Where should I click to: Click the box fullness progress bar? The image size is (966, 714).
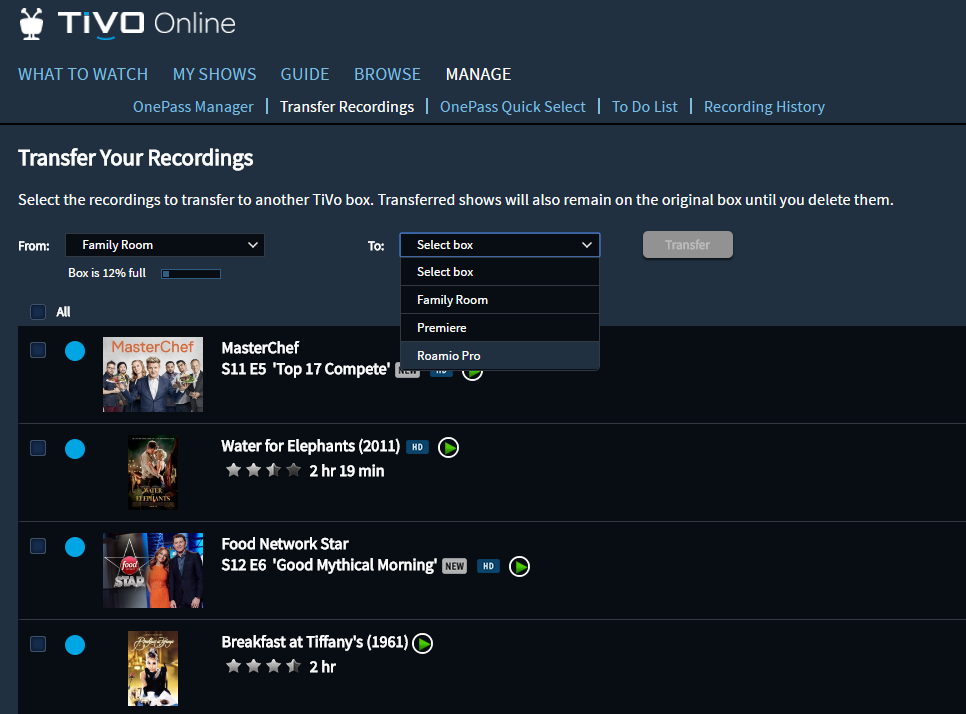191,274
